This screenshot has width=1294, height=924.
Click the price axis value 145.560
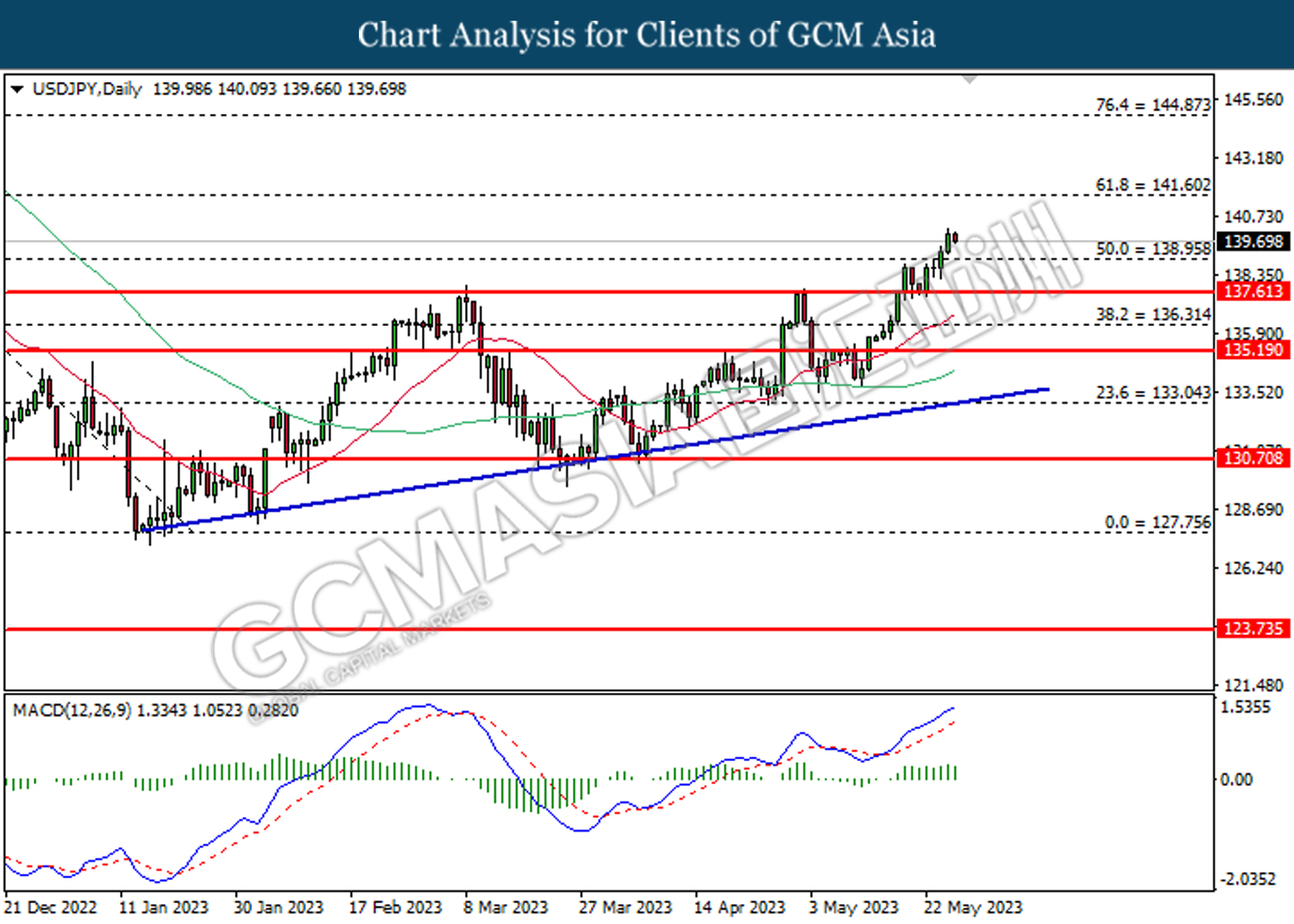1253,99
